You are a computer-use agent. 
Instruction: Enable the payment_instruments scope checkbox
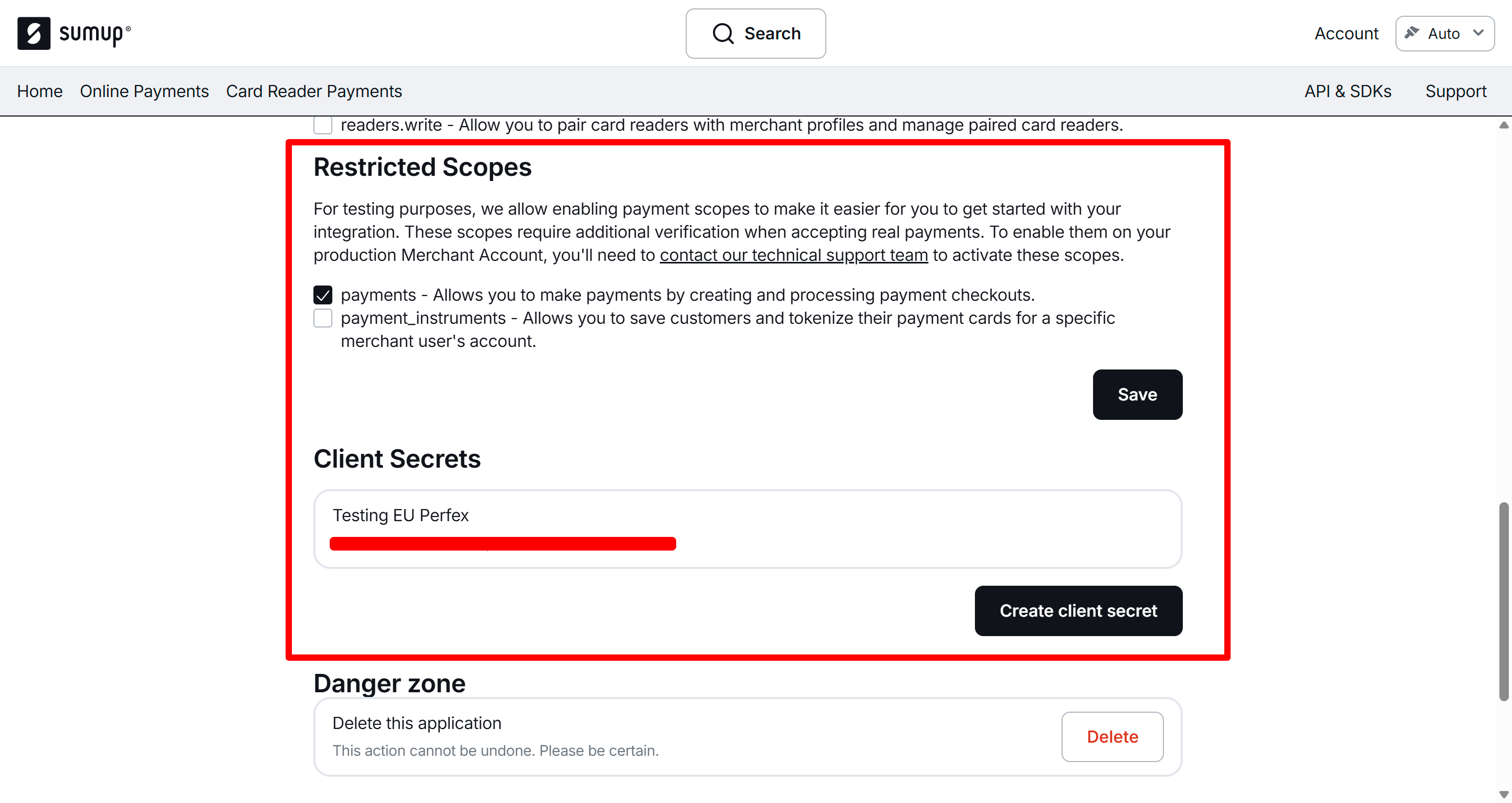(x=323, y=318)
